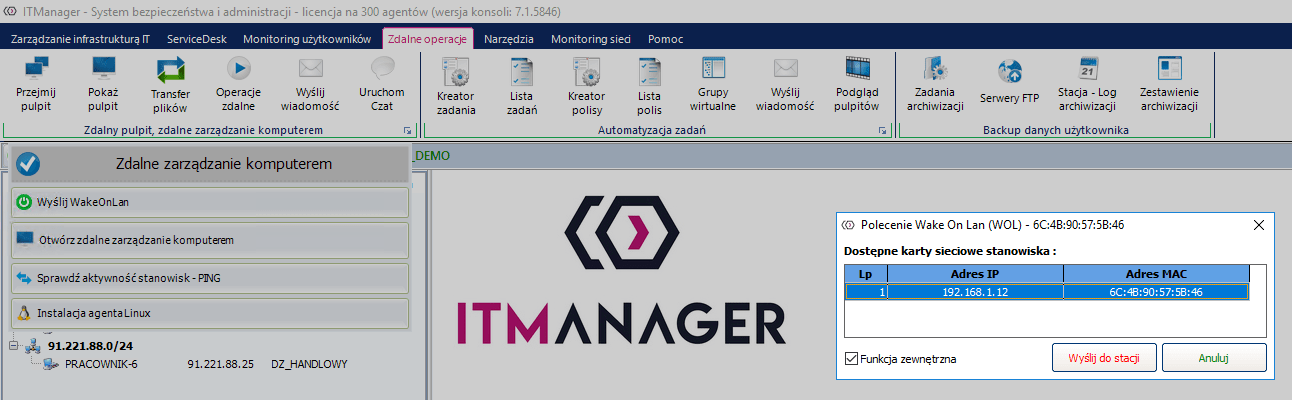Switch to Monitoring sieci tab
The width and height of the screenshot is (1292, 400).
[591, 39]
